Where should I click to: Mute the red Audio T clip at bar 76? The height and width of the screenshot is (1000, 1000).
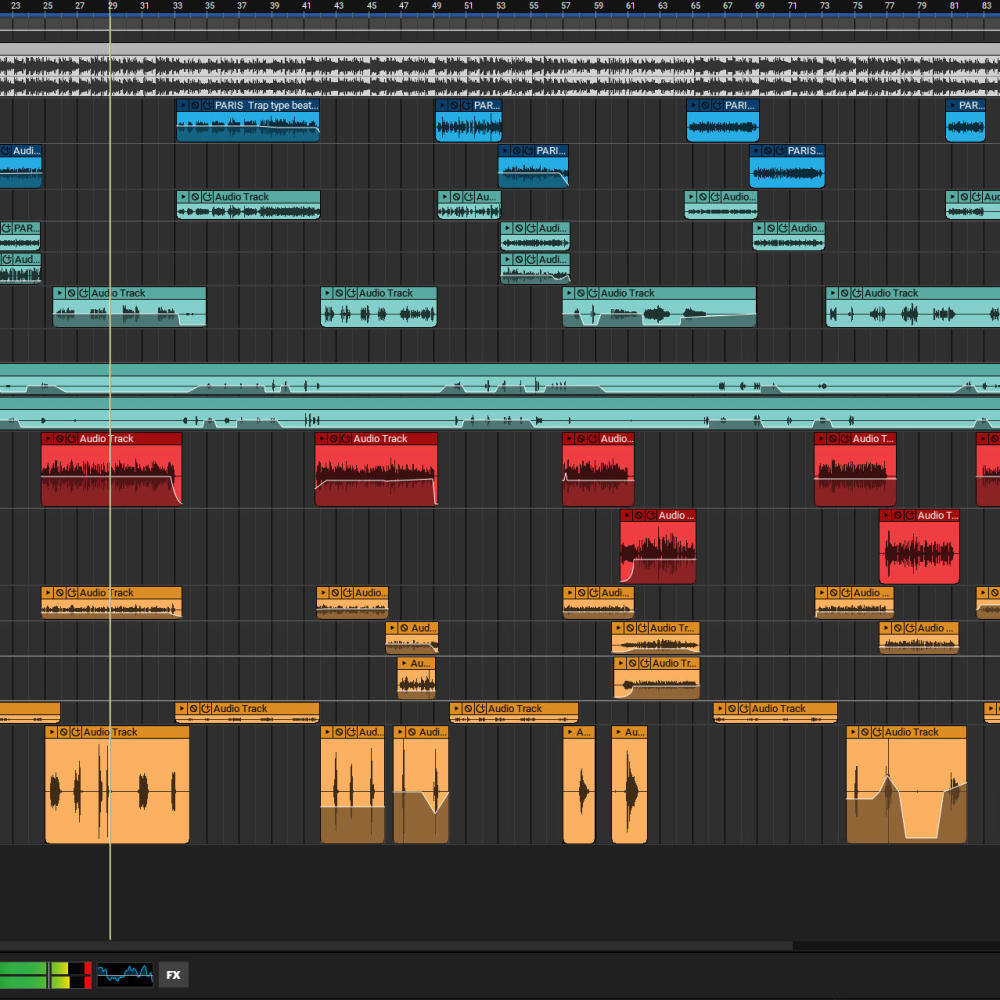coord(898,515)
